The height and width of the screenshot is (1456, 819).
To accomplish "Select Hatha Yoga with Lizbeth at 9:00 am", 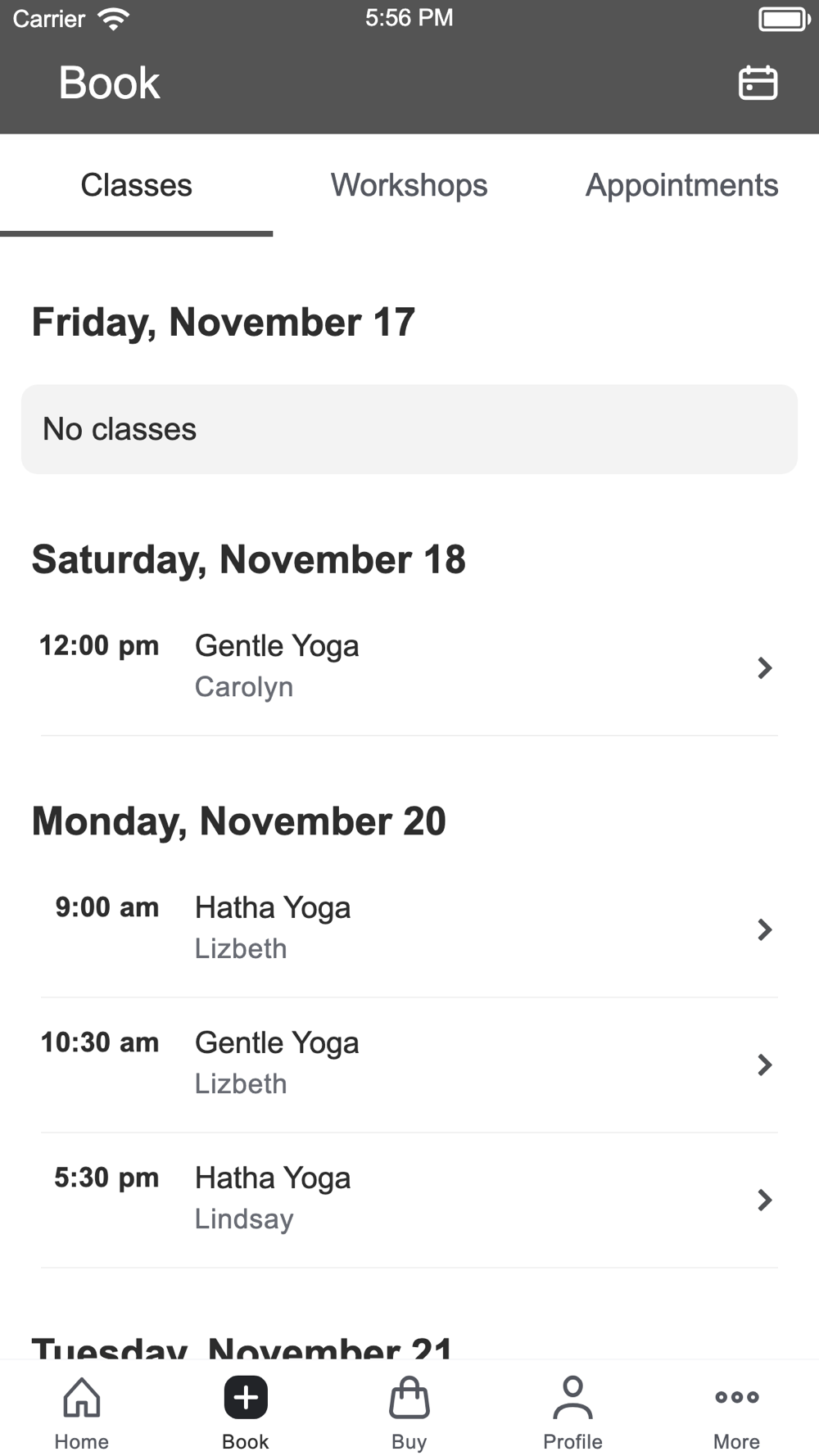I will tap(409, 929).
